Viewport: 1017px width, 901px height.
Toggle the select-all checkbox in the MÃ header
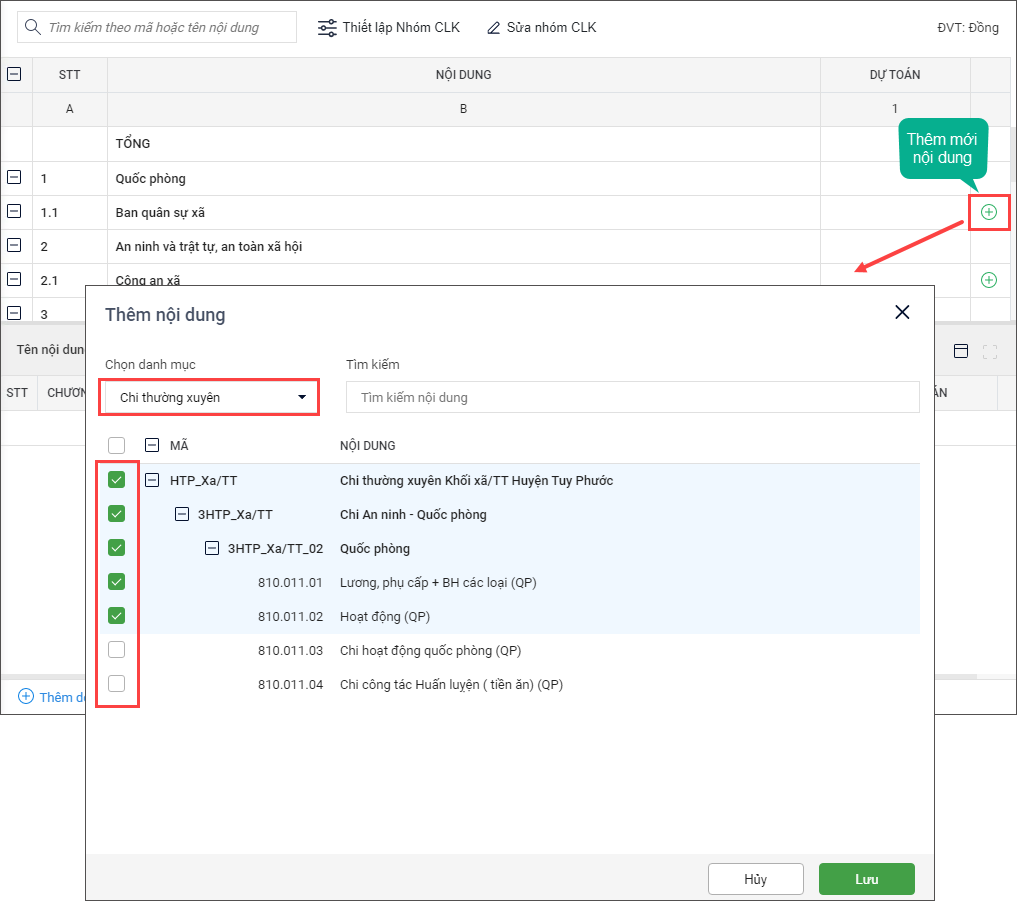(x=117, y=445)
